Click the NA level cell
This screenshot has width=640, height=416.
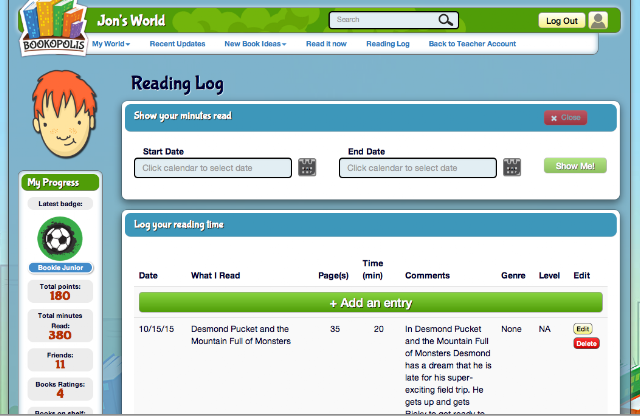[544, 329]
